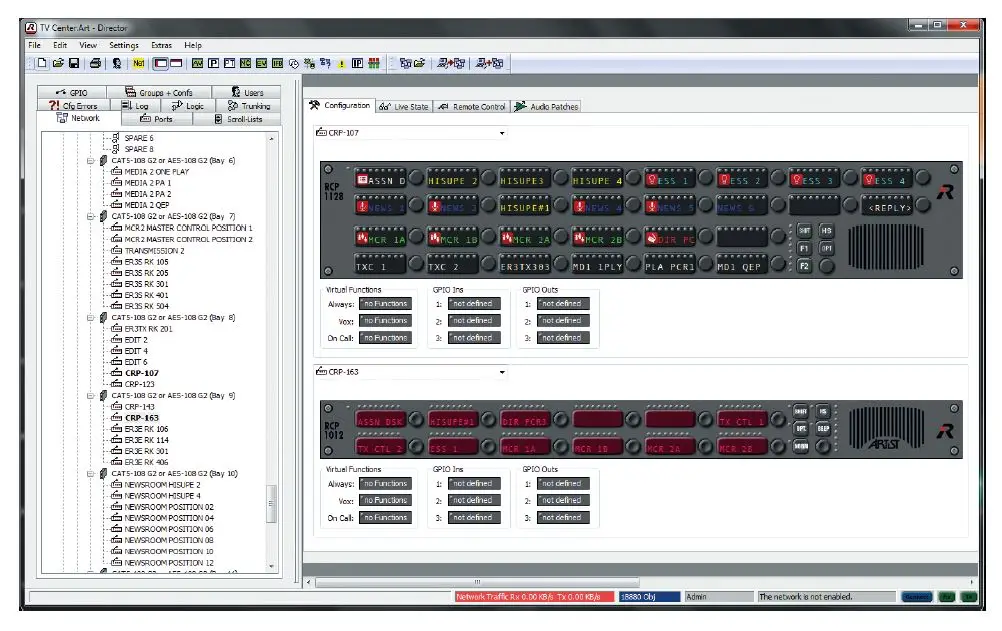This screenshot has width=1002, height=631.
Task: Click the P toolbar icon
Action: click(x=213, y=63)
